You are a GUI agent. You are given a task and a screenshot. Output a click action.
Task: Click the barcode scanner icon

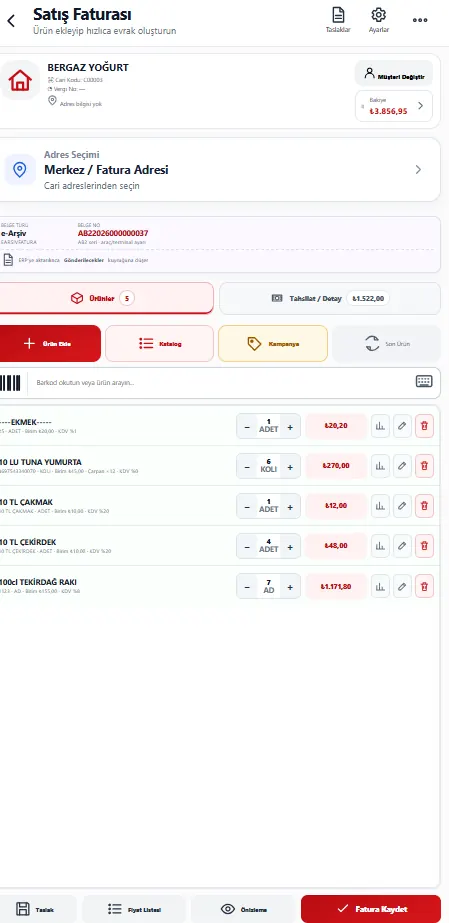[10, 383]
